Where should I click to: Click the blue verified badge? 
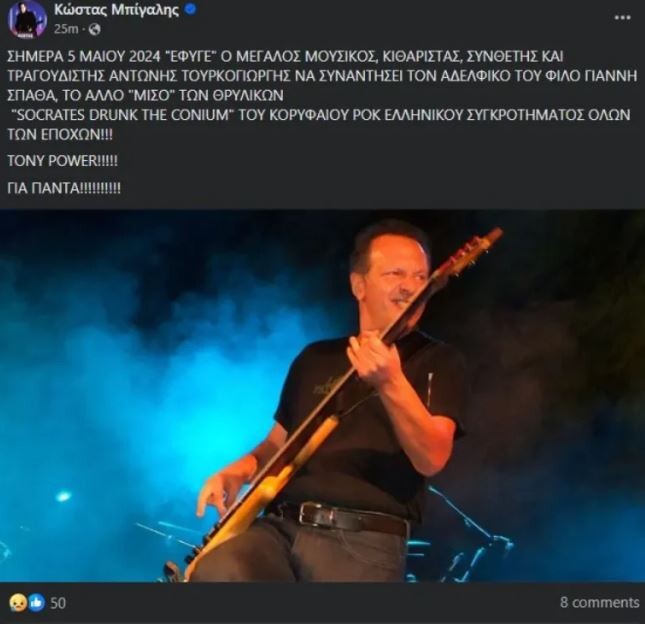point(190,10)
